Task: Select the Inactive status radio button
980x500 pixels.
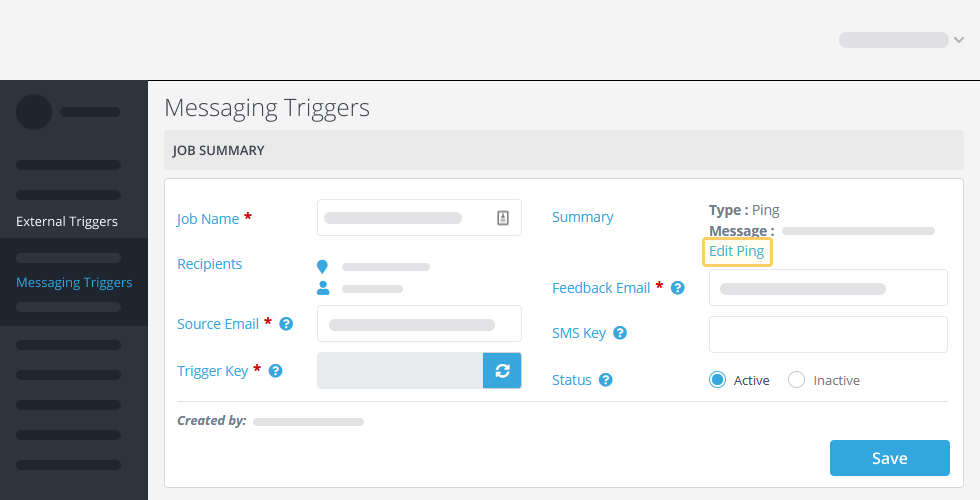Action: pyautogui.click(x=796, y=379)
